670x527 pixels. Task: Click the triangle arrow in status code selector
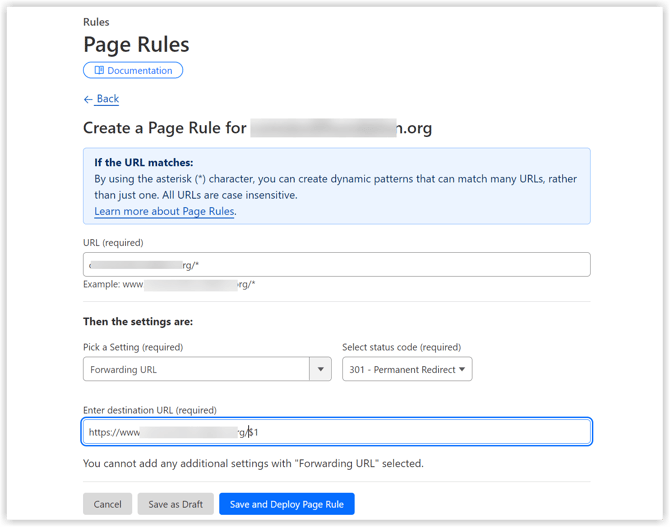click(462, 369)
